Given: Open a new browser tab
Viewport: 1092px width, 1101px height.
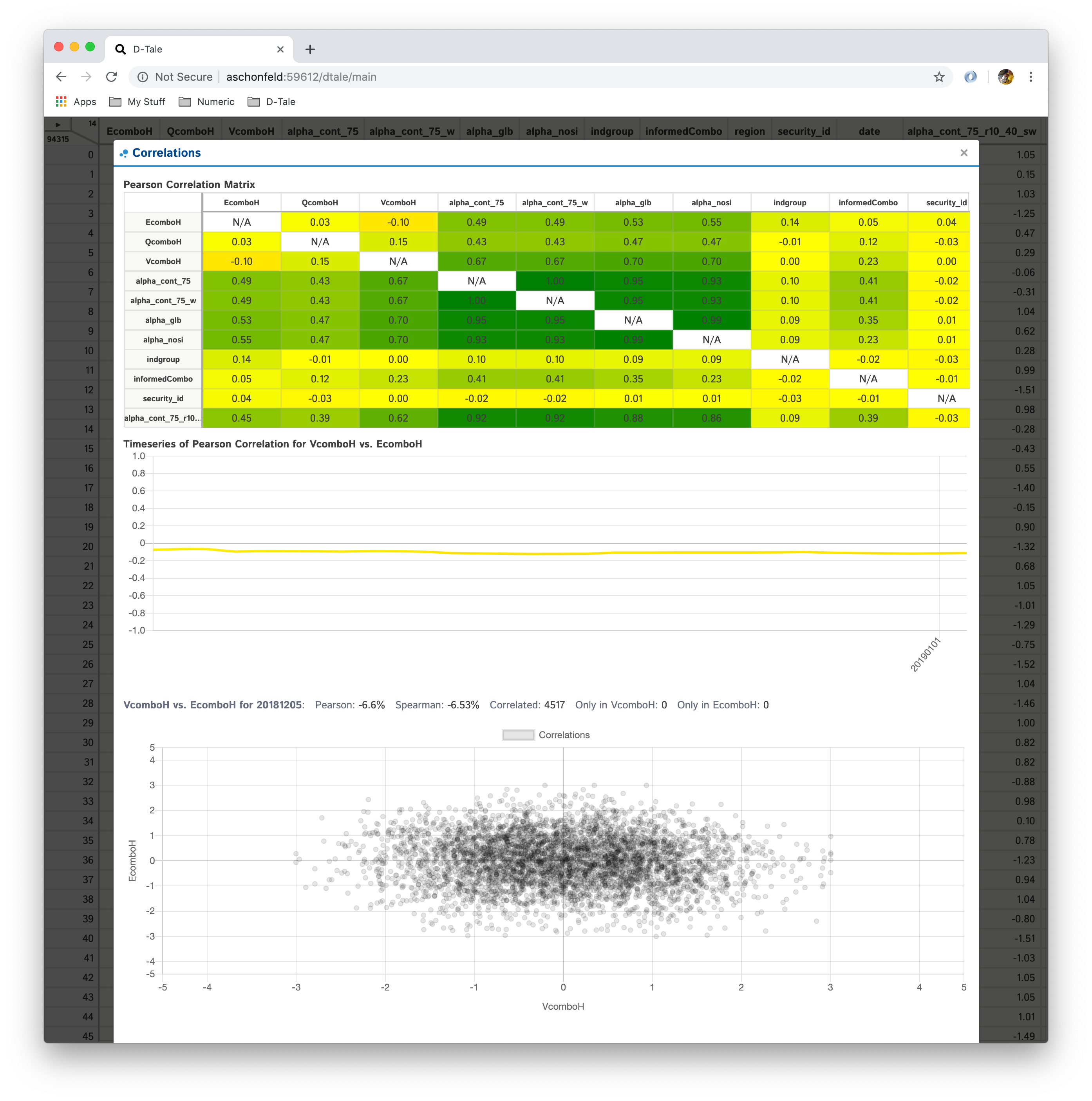Looking at the screenshot, I should pos(310,50).
